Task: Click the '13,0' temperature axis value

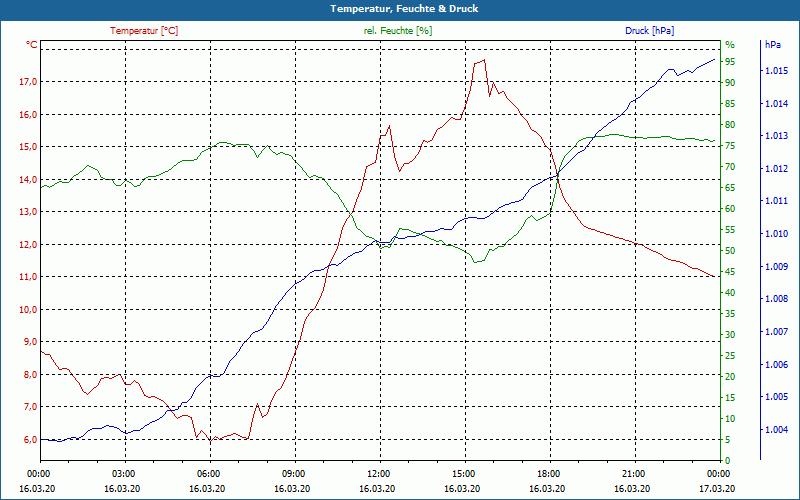Action: [29, 212]
